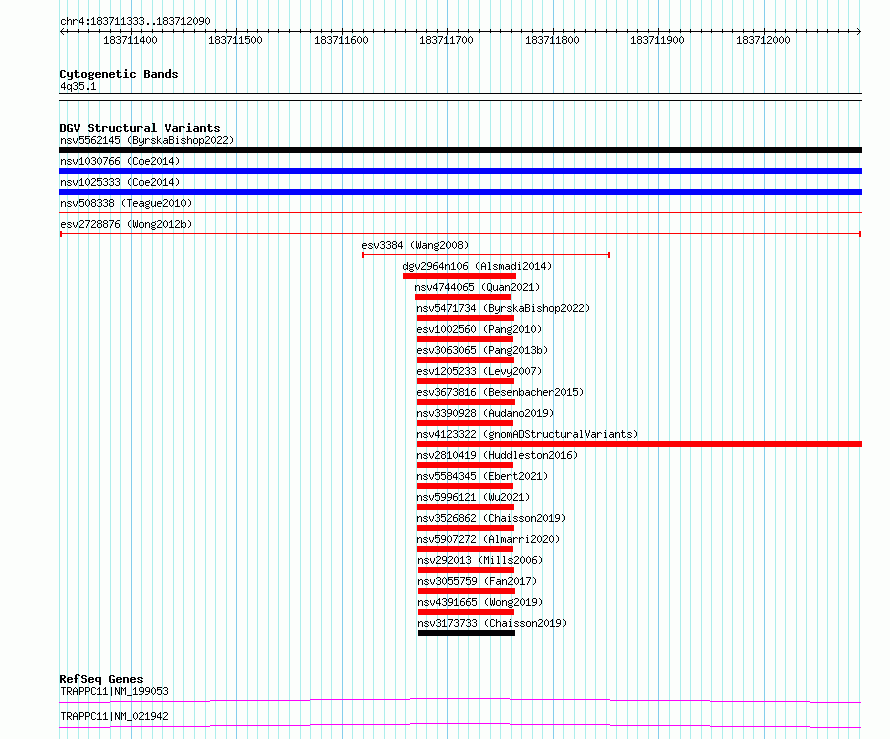The width and height of the screenshot is (890, 739).
Task: Click the DGV Structural Variants track title
Action: point(140,128)
